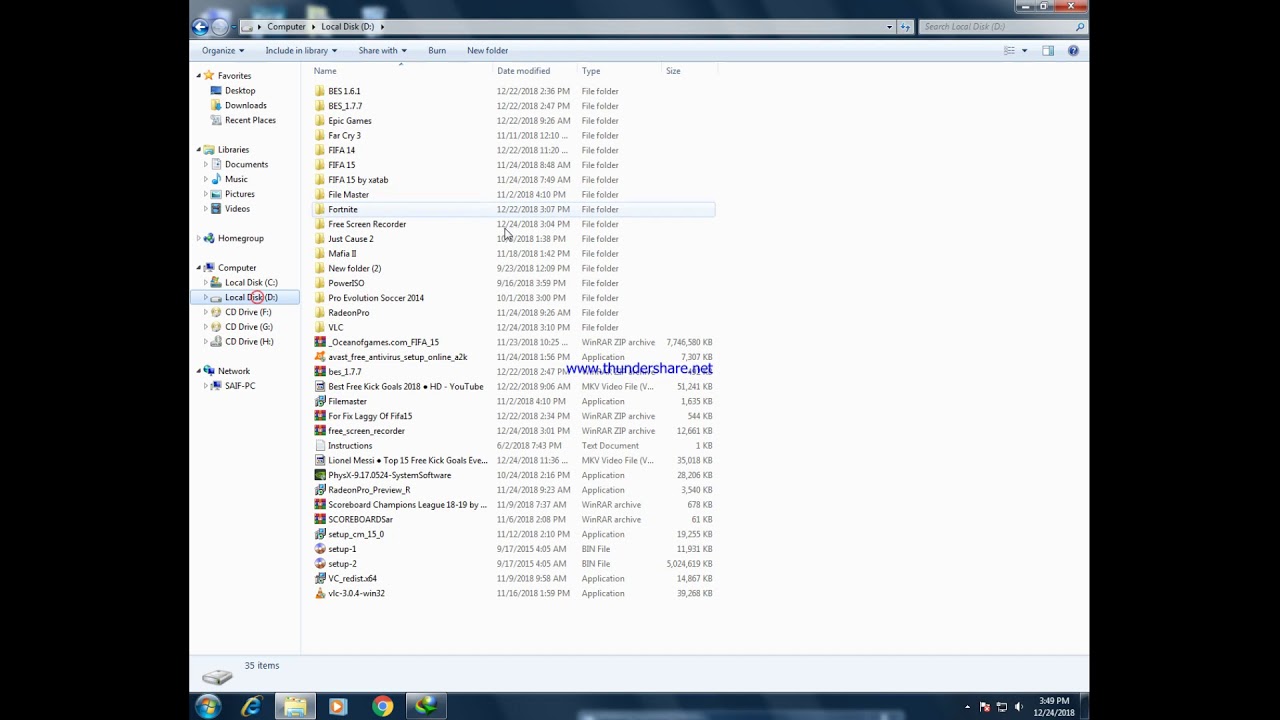Launch Internet Explorer from taskbar
This screenshot has height=720, width=1280.
(x=251, y=706)
